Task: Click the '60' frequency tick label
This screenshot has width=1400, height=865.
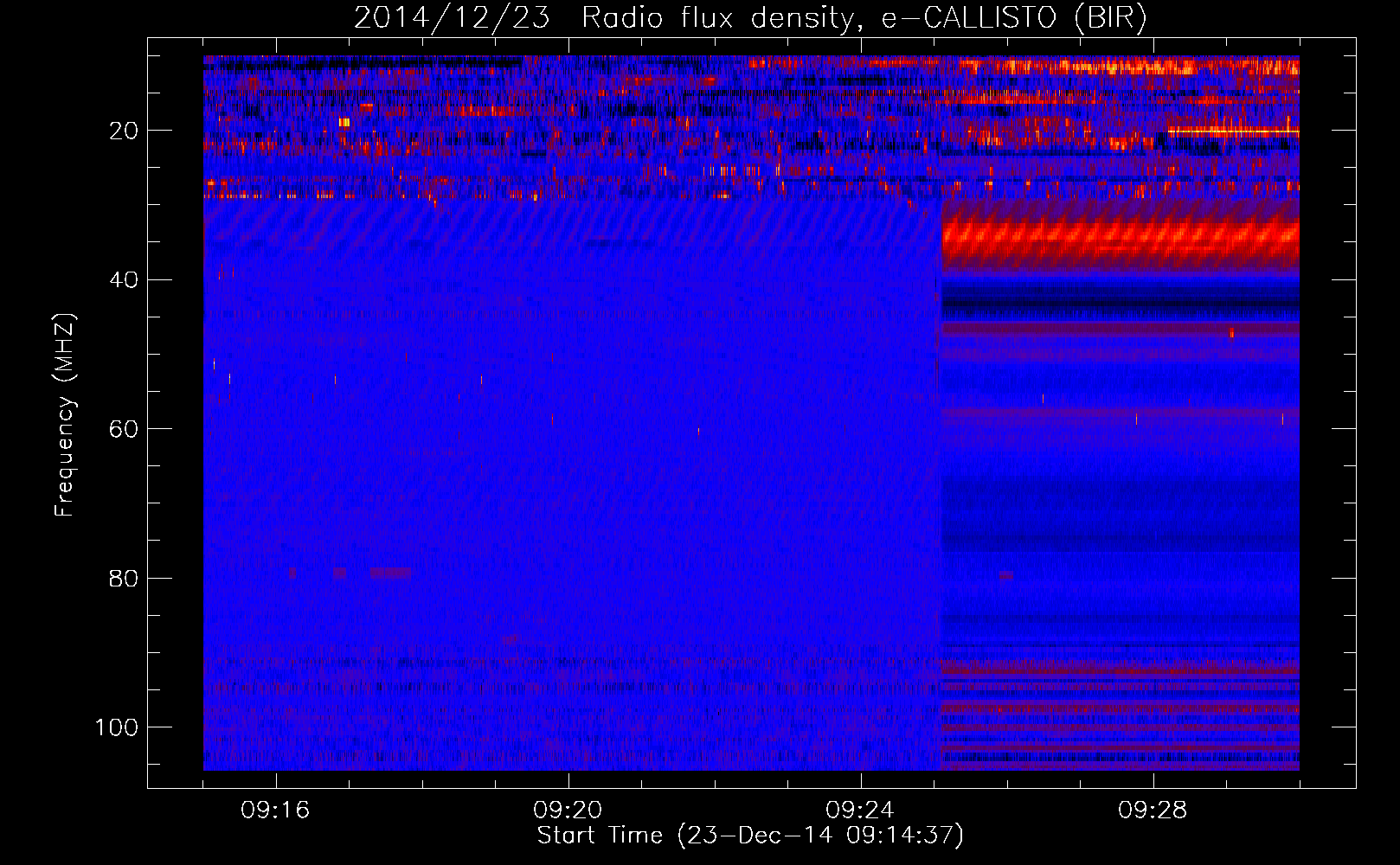Action: pos(125,429)
